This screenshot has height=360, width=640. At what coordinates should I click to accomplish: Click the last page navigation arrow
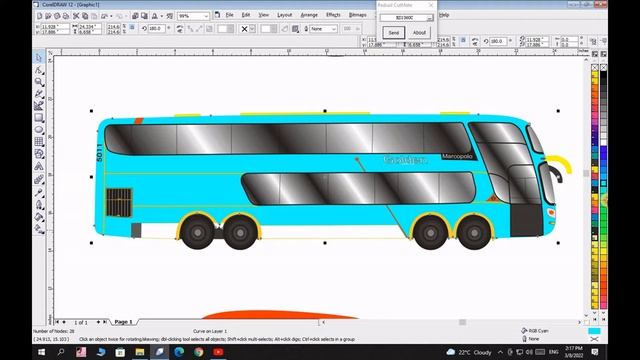105,322
